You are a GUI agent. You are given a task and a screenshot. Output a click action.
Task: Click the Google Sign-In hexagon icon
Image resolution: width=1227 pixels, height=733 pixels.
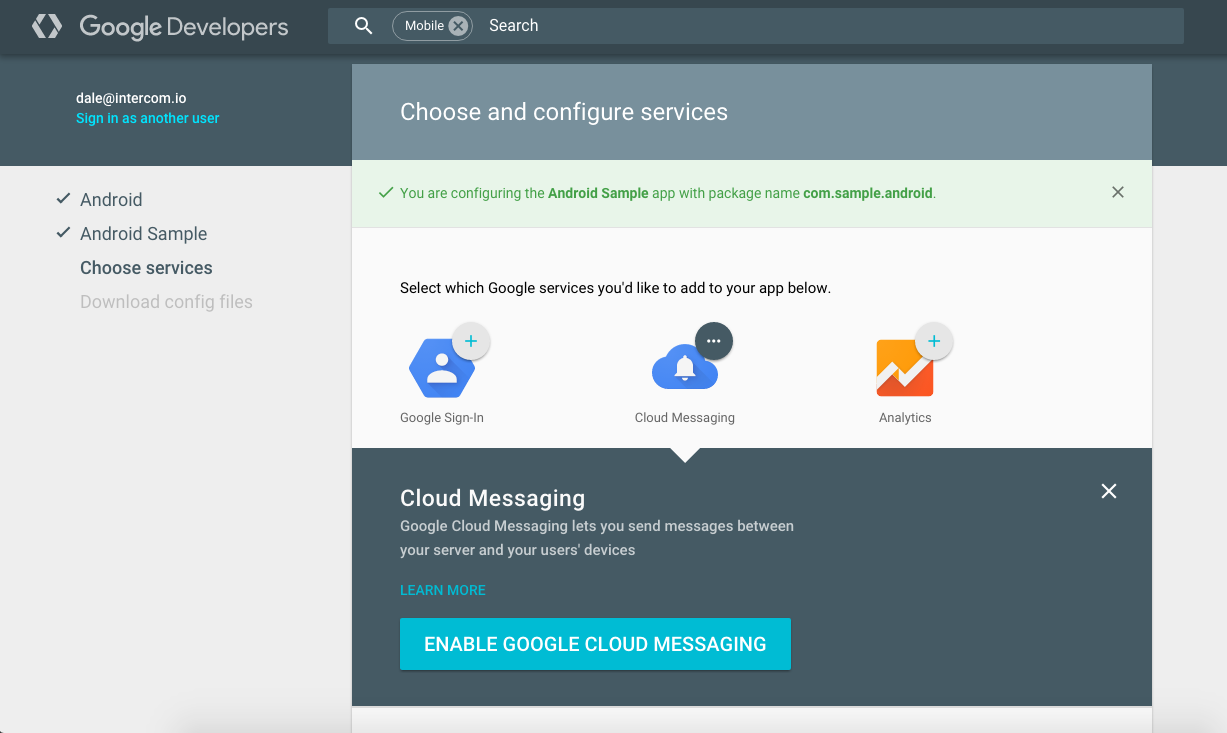[441, 369]
